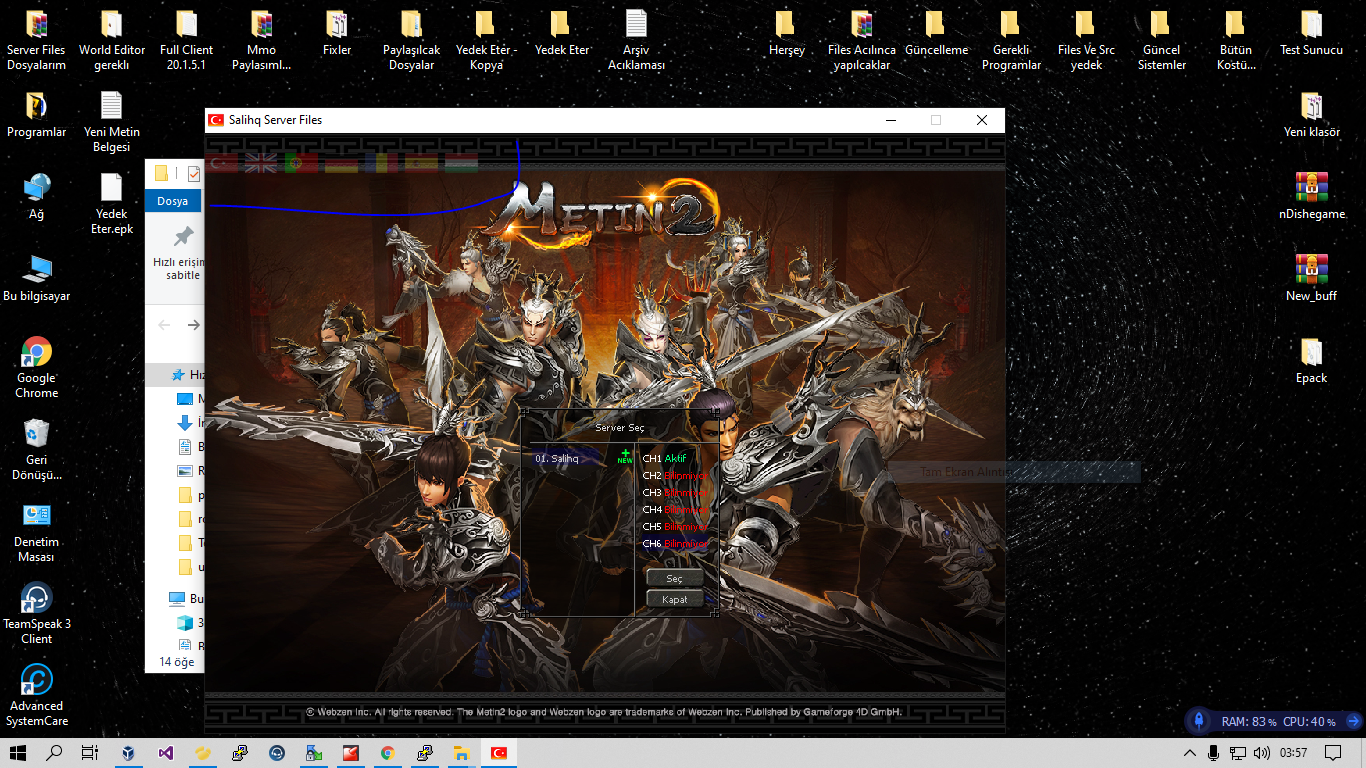Open Ağ network desktop icon
1366x768 pixels.
click(x=36, y=198)
